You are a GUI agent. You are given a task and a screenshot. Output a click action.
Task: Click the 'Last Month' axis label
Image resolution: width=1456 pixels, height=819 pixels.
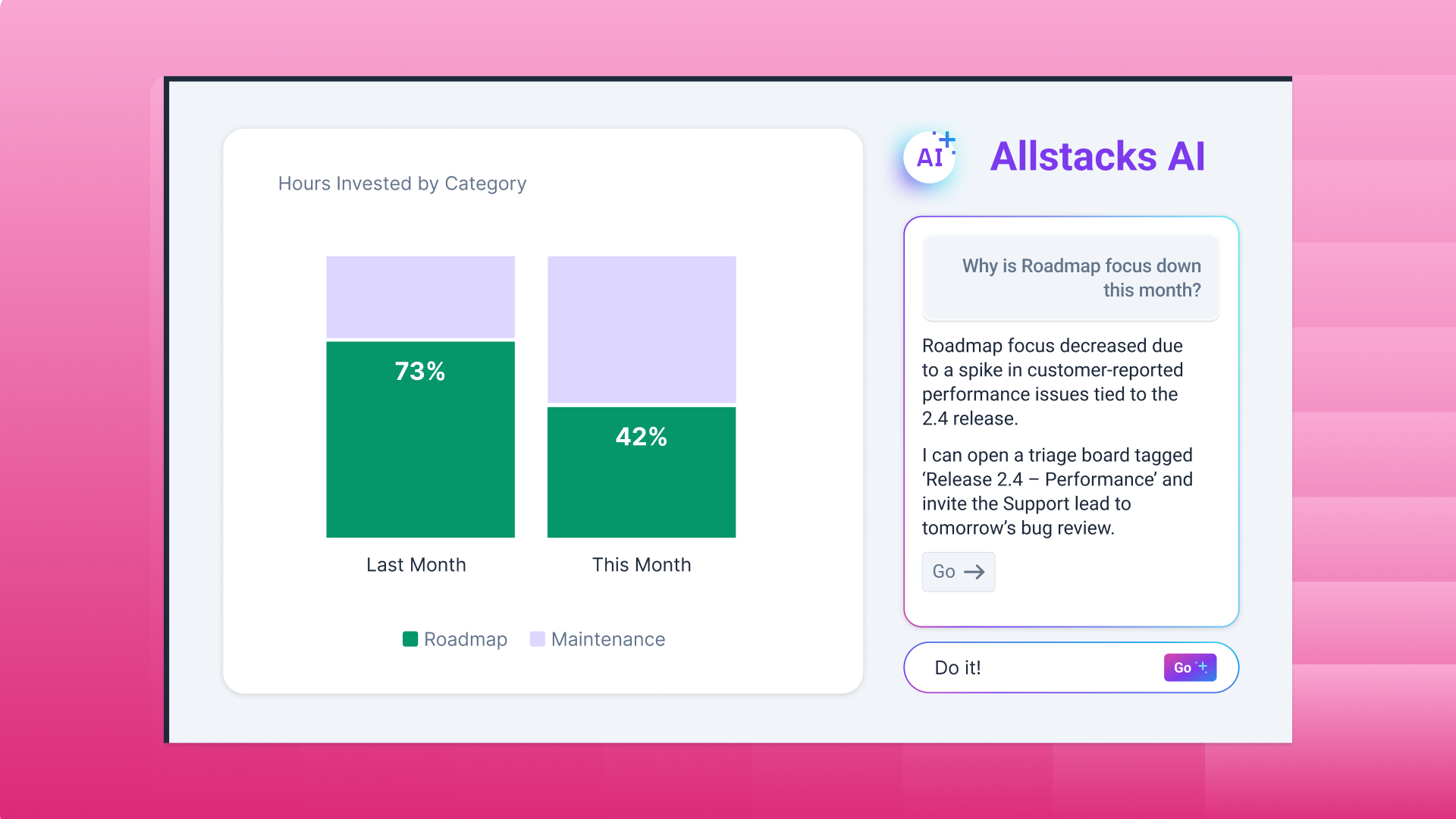click(x=416, y=565)
